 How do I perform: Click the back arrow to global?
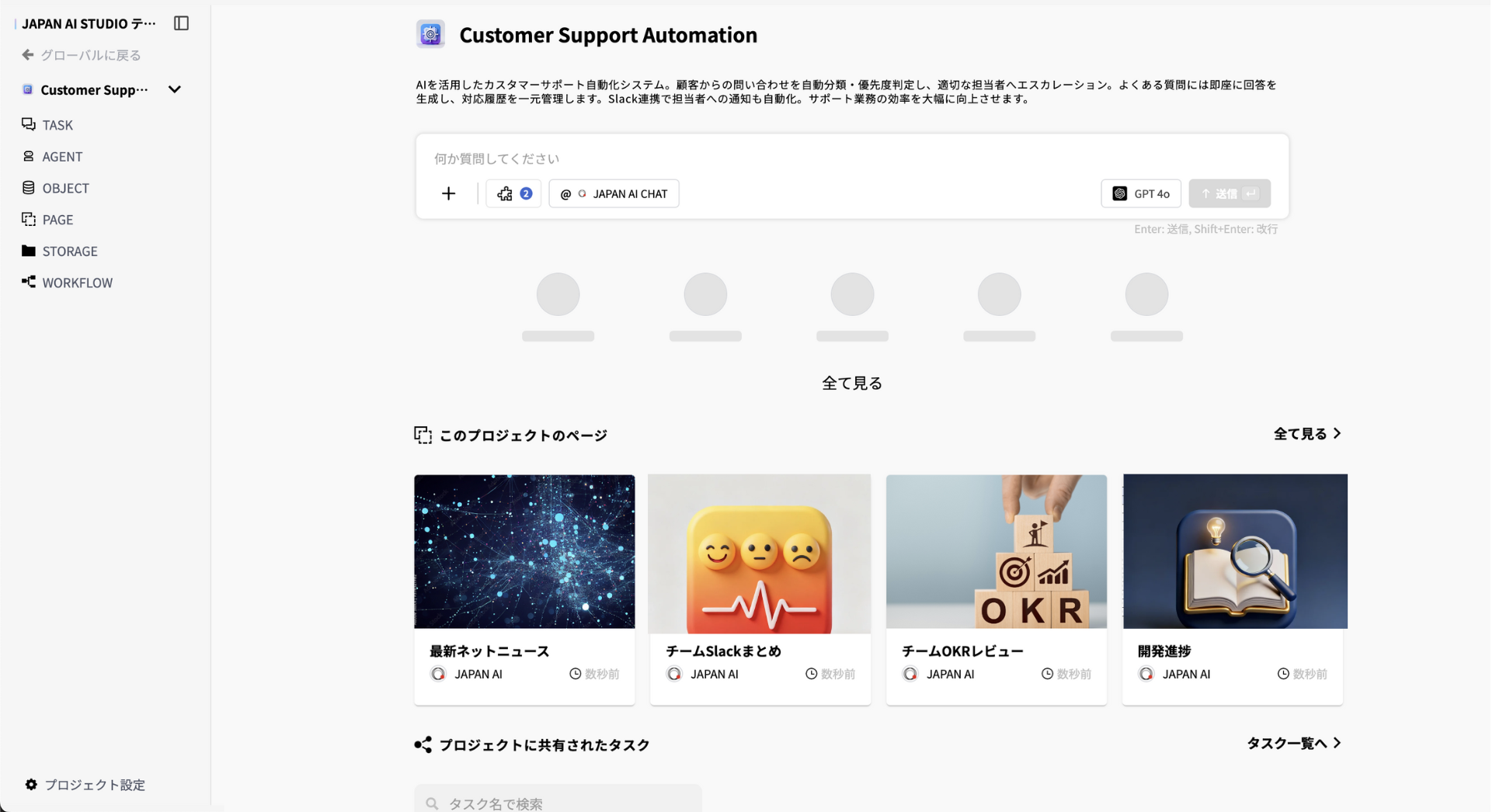click(x=28, y=55)
